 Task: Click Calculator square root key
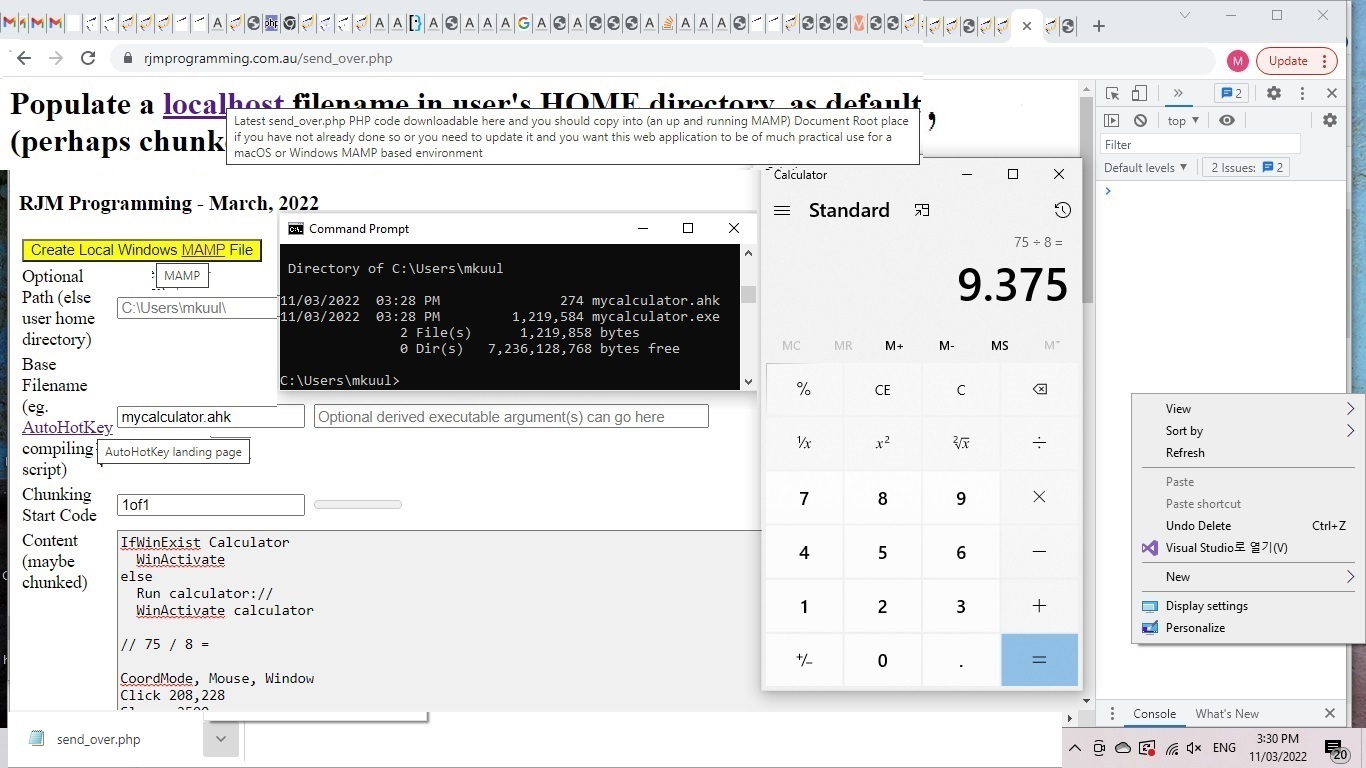pyautogui.click(x=961, y=443)
